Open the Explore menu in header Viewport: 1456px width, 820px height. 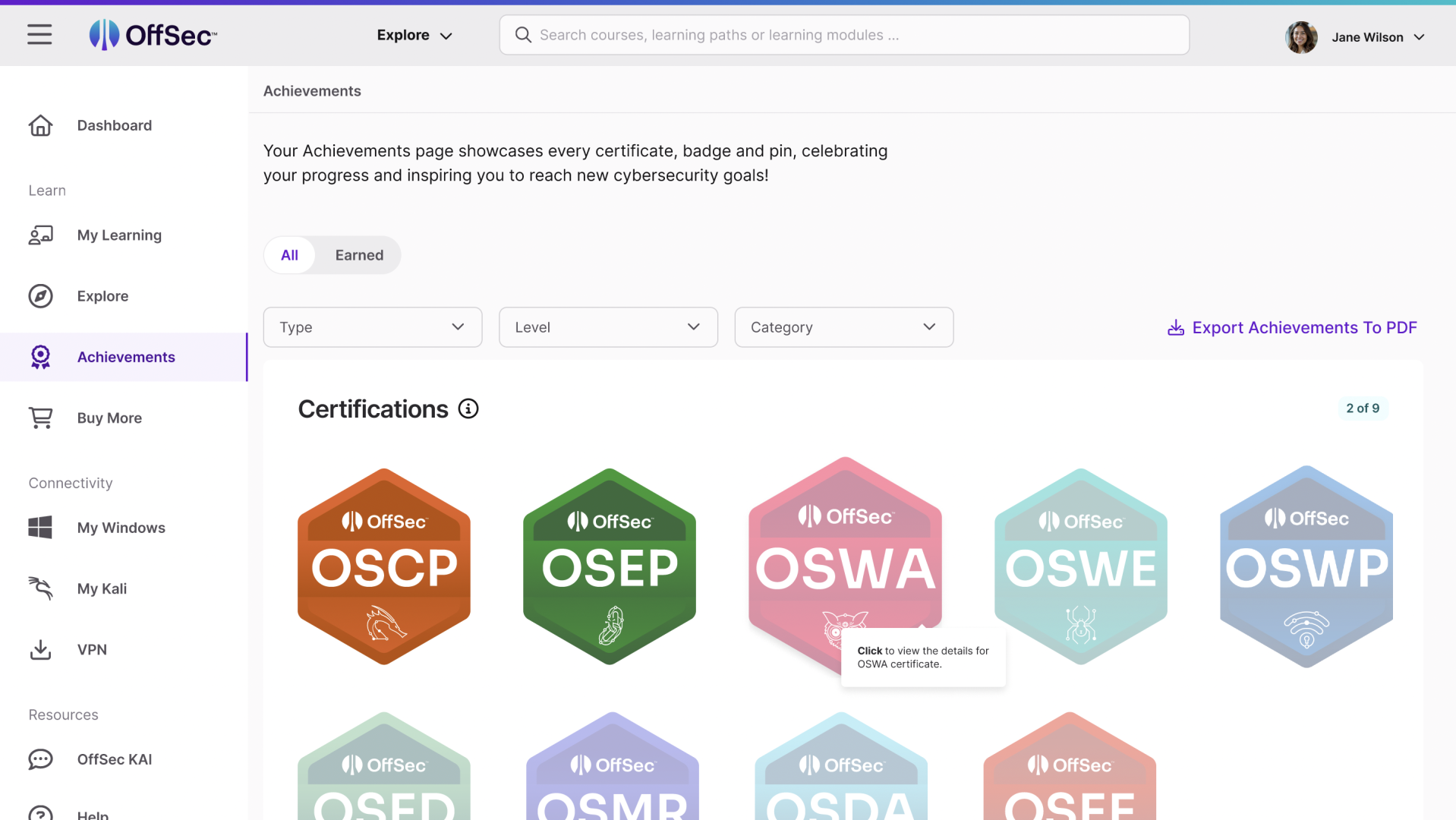[414, 36]
